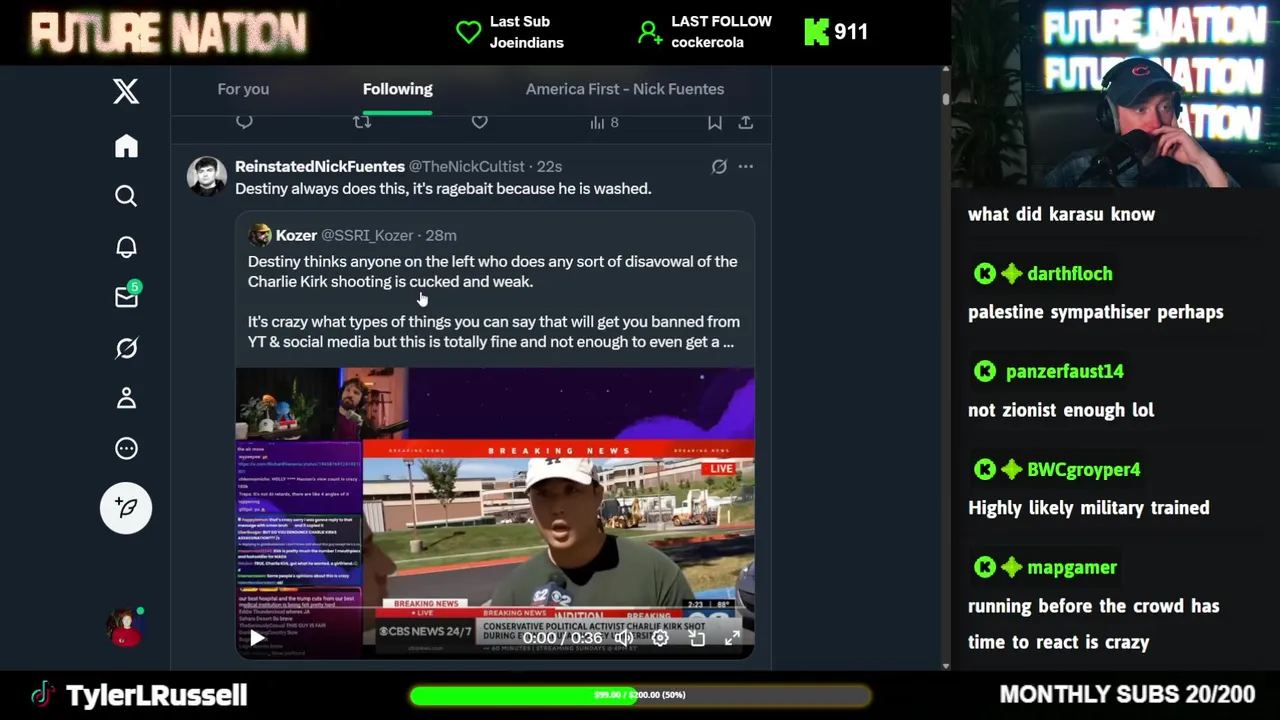Click the TikTok logo beside TylerLRussell
The height and width of the screenshot is (720, 1280).
point(42,695)
